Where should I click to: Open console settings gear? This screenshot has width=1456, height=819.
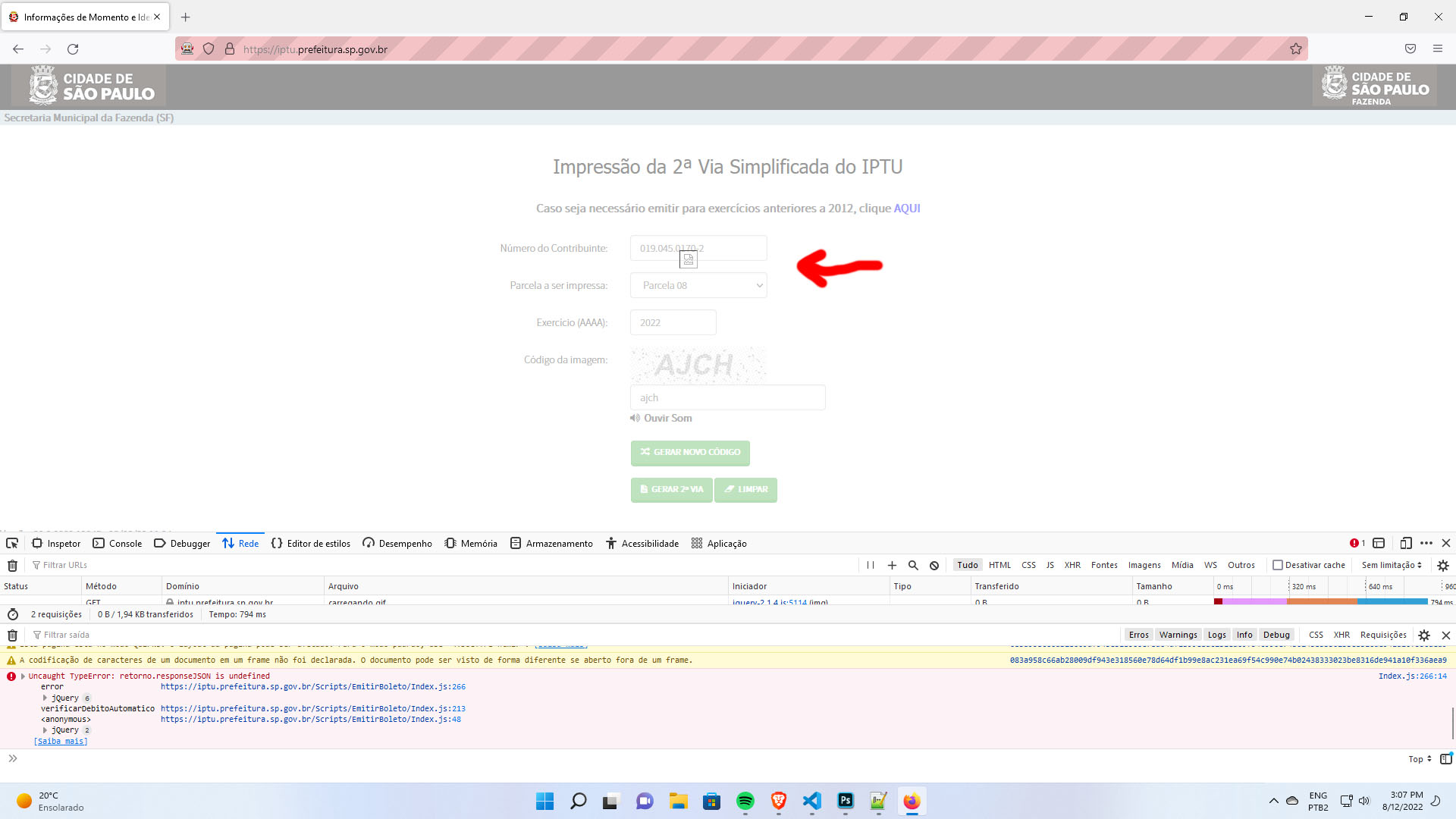1424,635
